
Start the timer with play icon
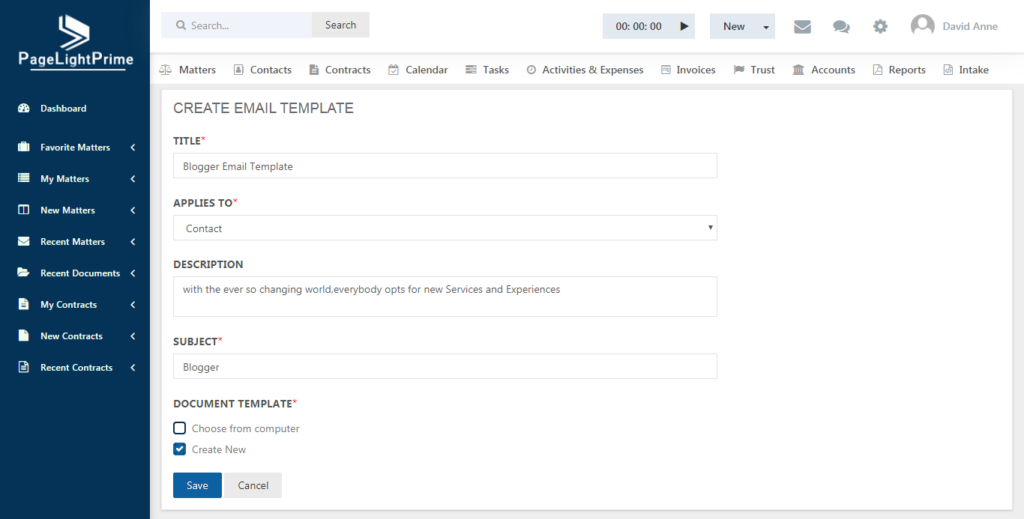point(684,26)
